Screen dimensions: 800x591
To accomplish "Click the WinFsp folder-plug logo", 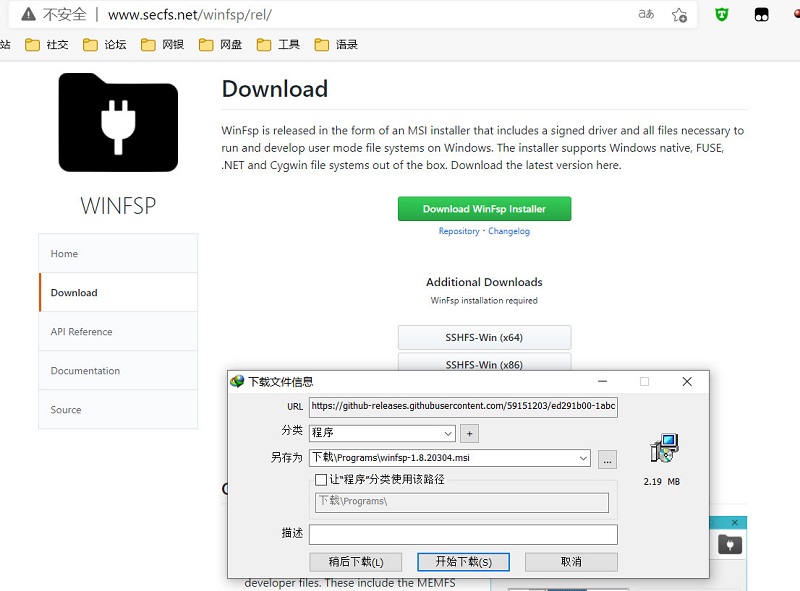I will coord(118,122).
